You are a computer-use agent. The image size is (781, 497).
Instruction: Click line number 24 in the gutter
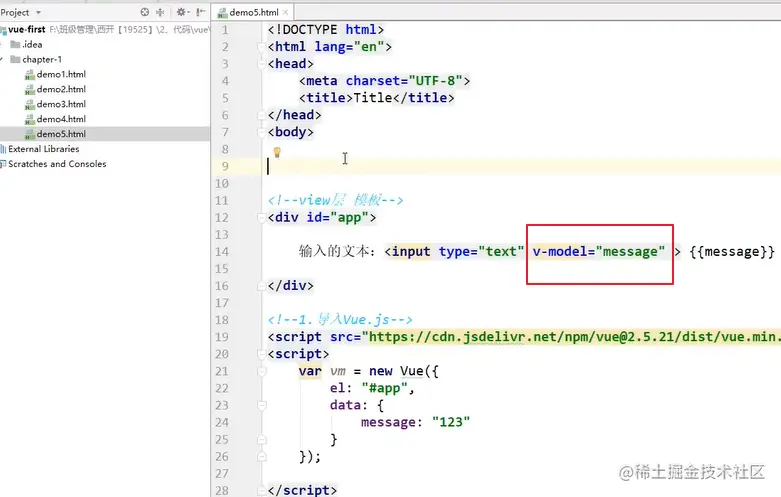point(222,422)
